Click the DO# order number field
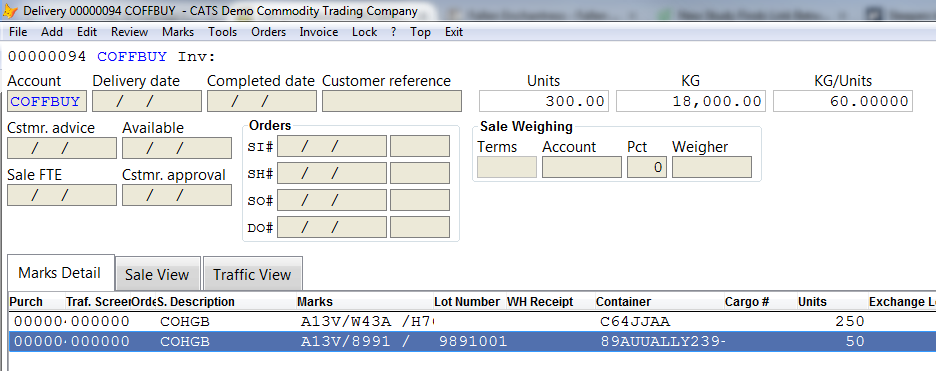The image size is (936, 371). click(420, 227)
